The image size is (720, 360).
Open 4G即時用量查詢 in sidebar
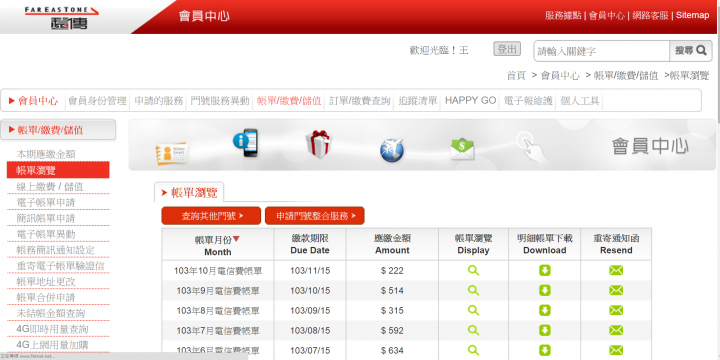tap(52, 329)
